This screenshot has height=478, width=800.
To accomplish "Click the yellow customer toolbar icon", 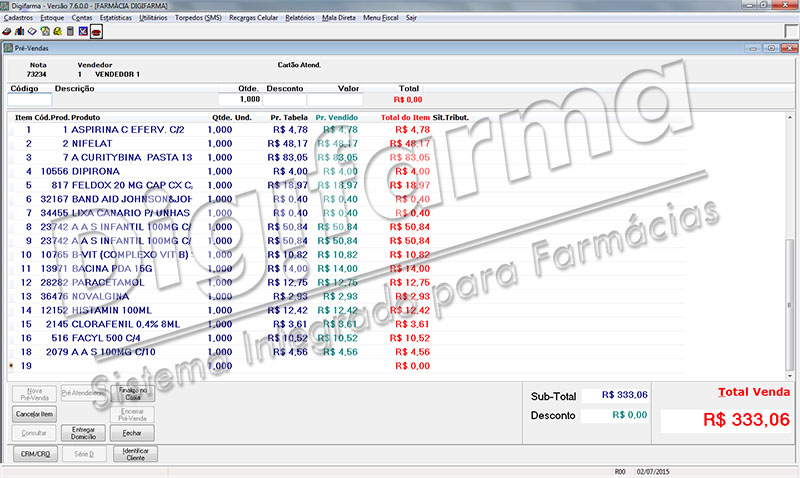I will point(58,32).
